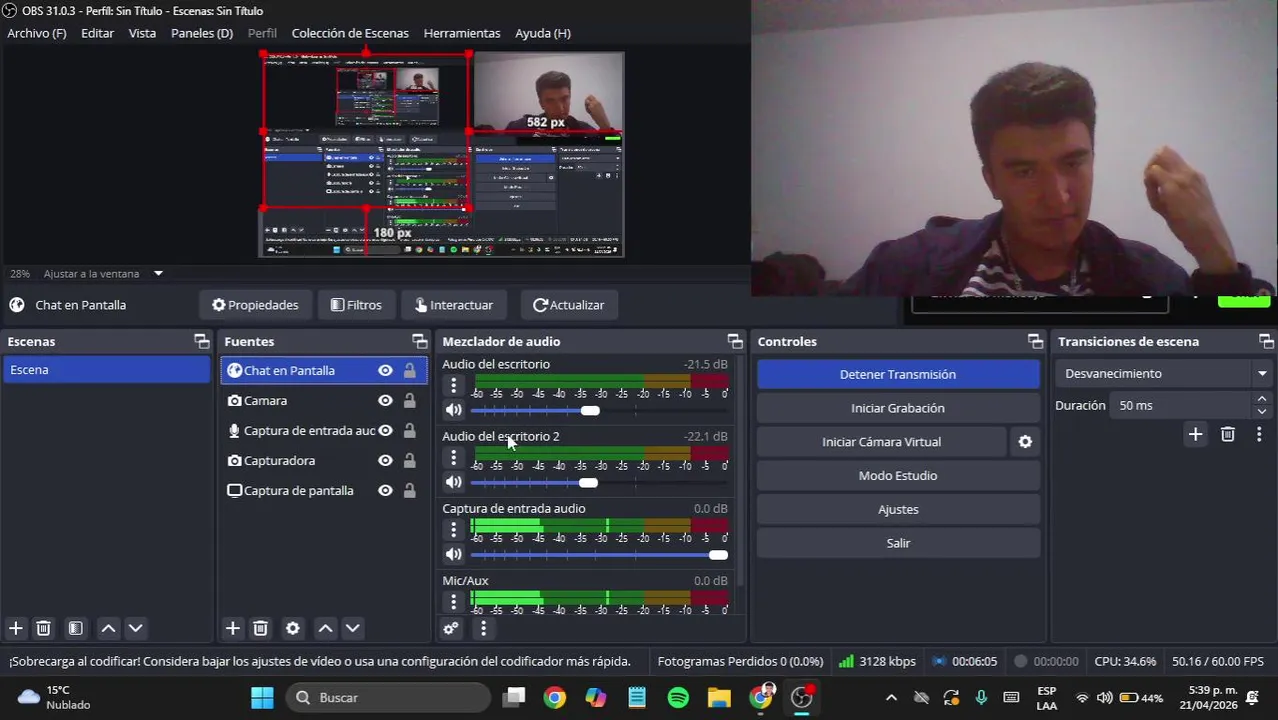1278x720 pixels.
Task: Show hidden icons in system tray
Action: (891, 697)
